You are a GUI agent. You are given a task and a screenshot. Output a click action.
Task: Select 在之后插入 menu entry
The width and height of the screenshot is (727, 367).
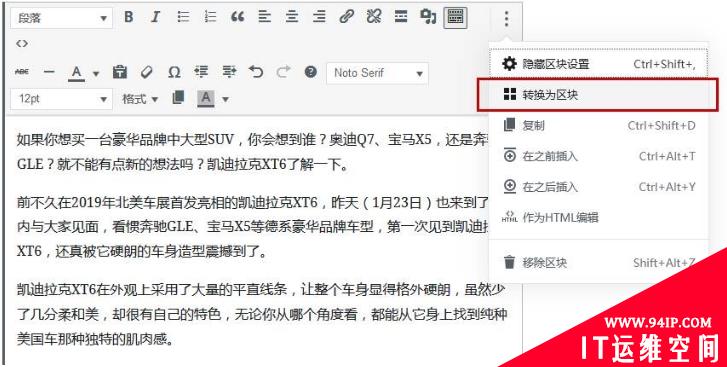[598, 187]
